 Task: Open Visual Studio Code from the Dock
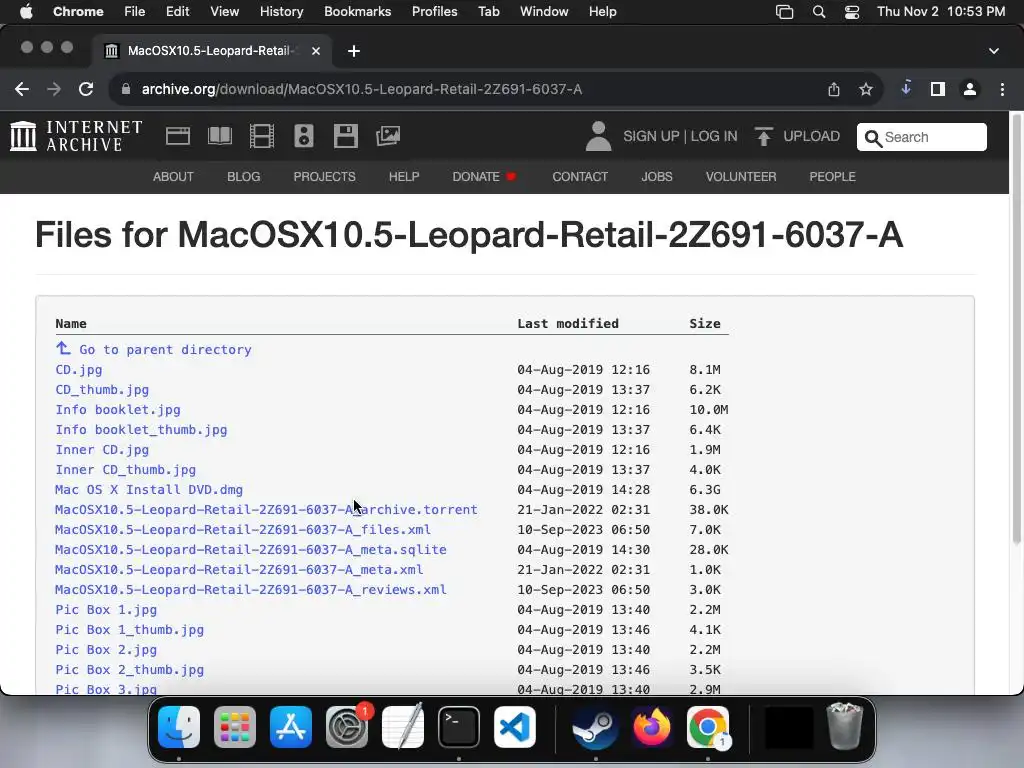click(515, 727)
